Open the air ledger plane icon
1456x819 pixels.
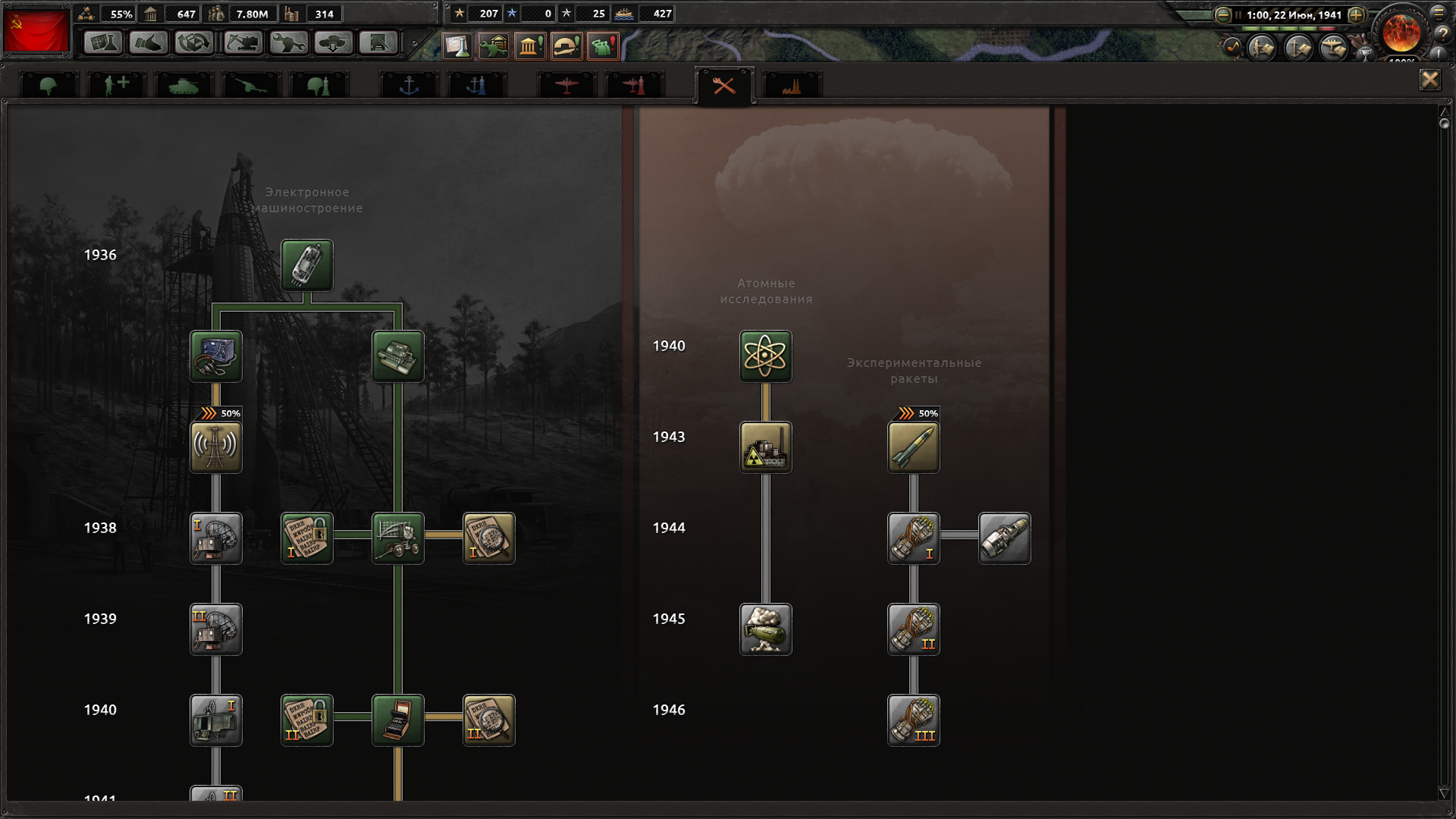1333,49
